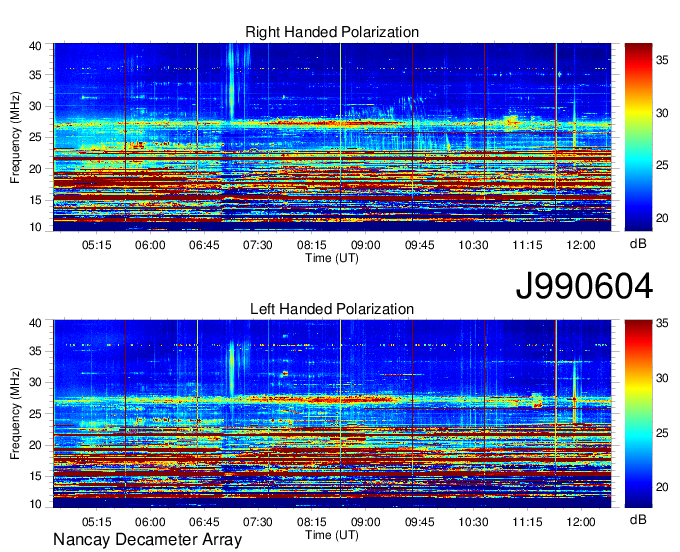This screenshot has width=680, height=552.
Task: Select the J990604 observation identifier text
Action: coord(584,286)
